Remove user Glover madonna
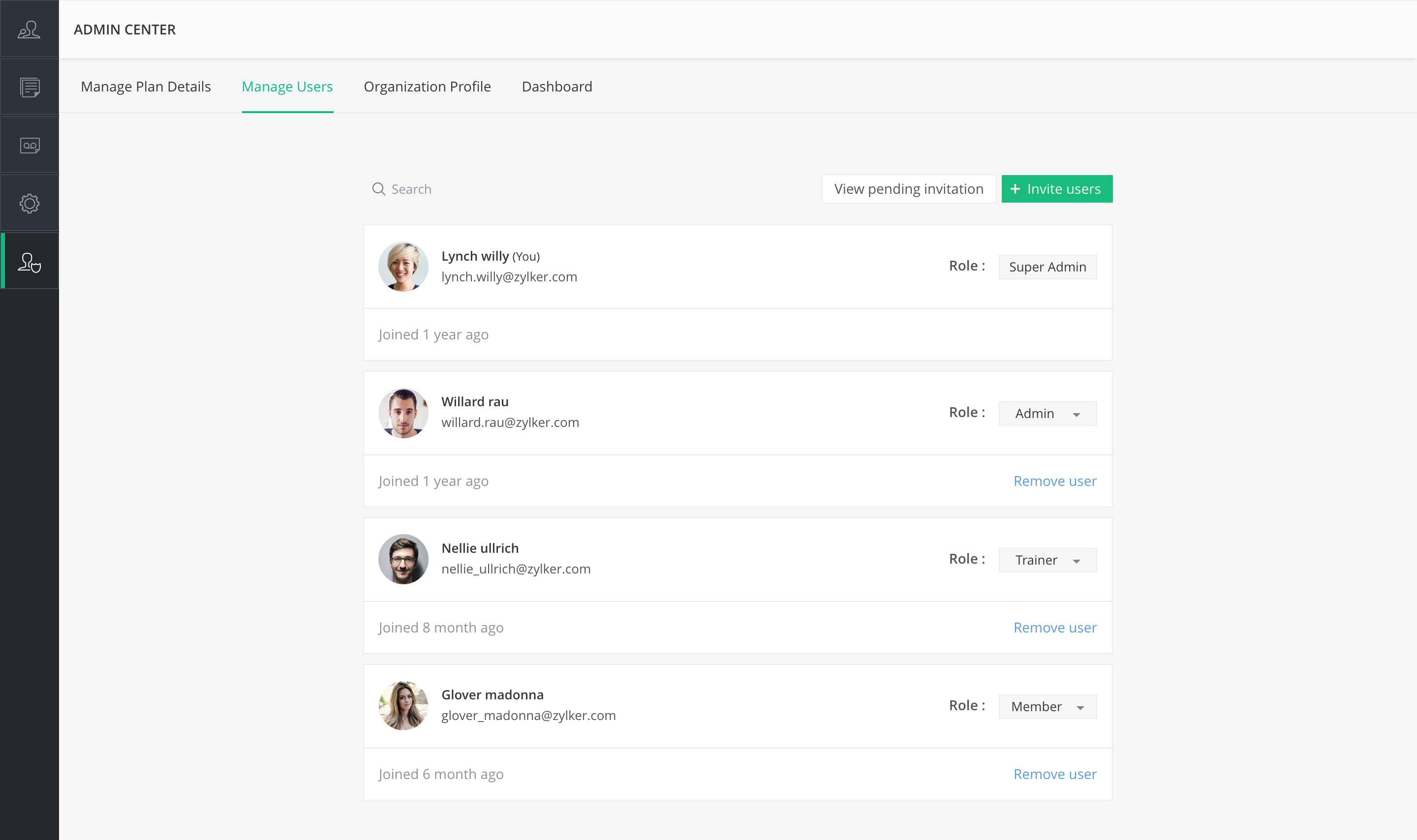The height and width of the screenshot is (840, 1417). pyautogui.click(x=1055, y=774)
